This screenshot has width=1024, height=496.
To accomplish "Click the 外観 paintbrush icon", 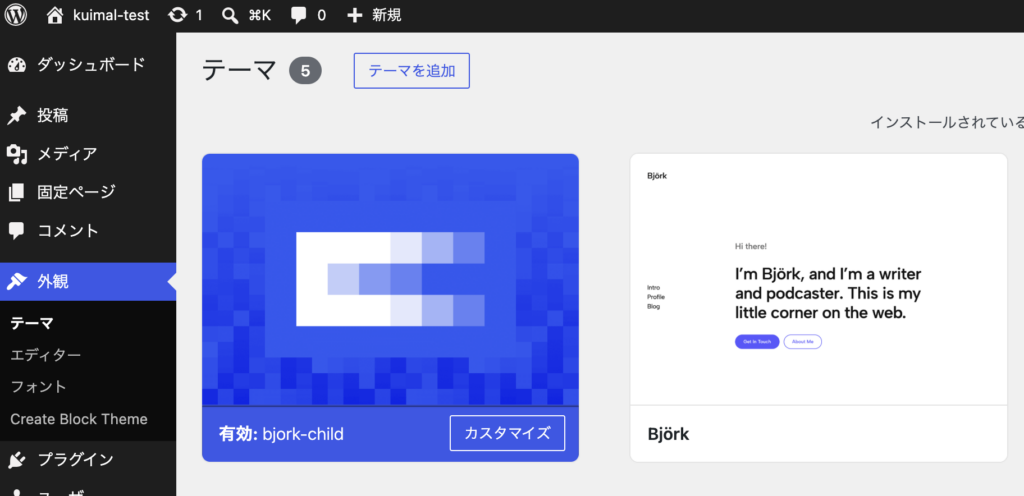I will pyautogui.click(x=16, y=282).
